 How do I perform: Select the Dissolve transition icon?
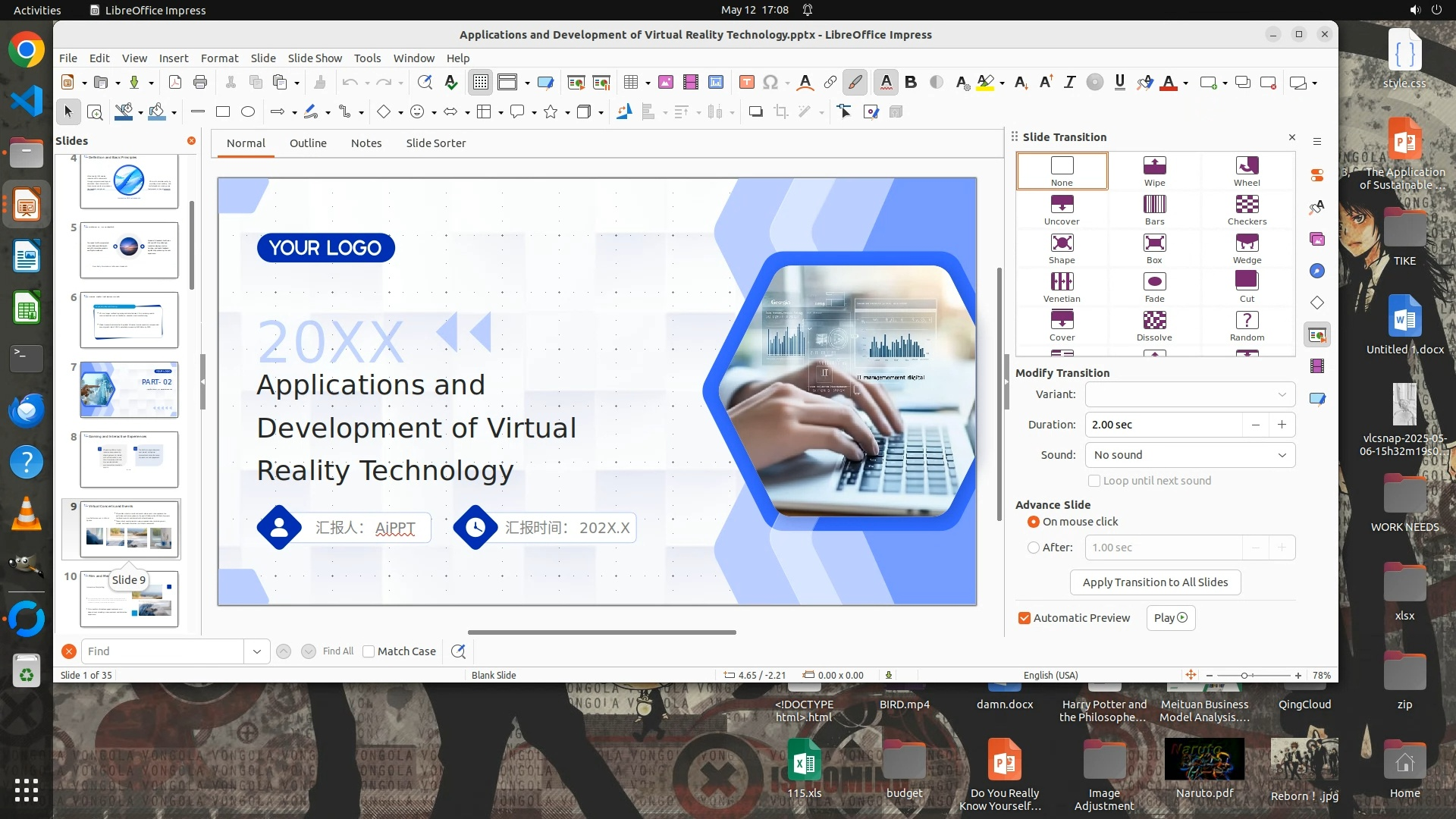[1154, 325]
